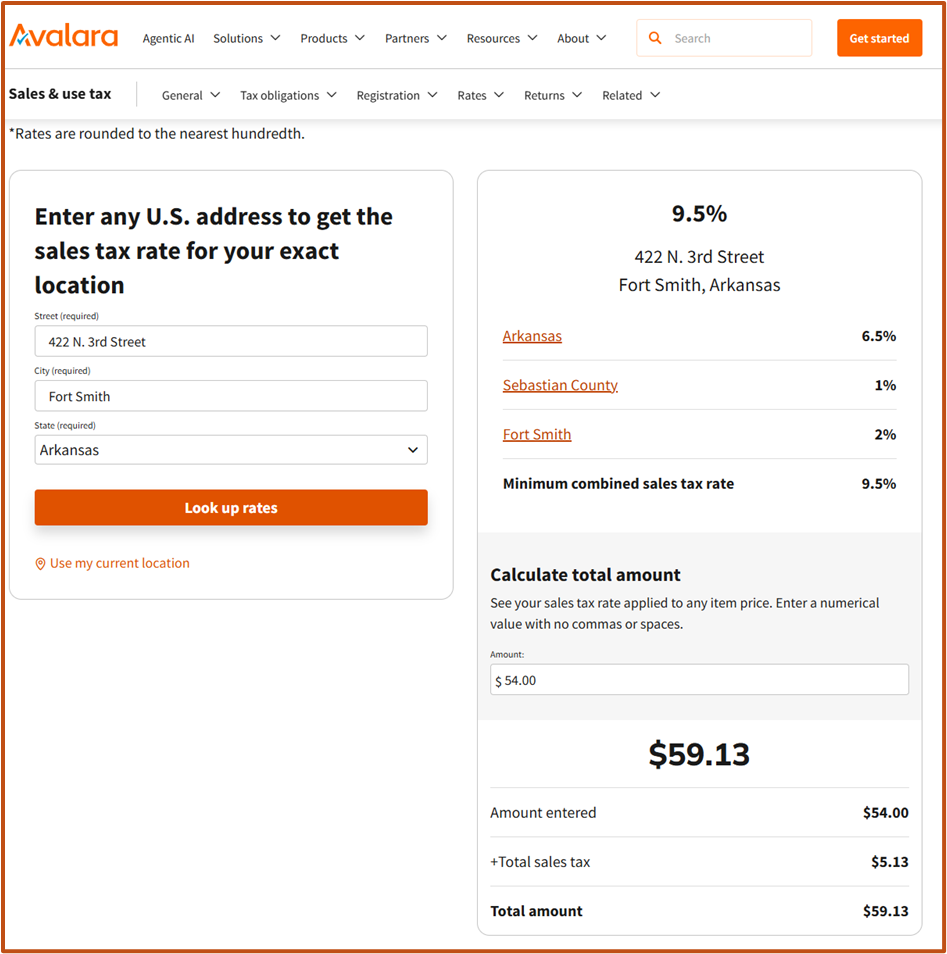
Task: Click the Amount input field
Action: tap(700, 680)
